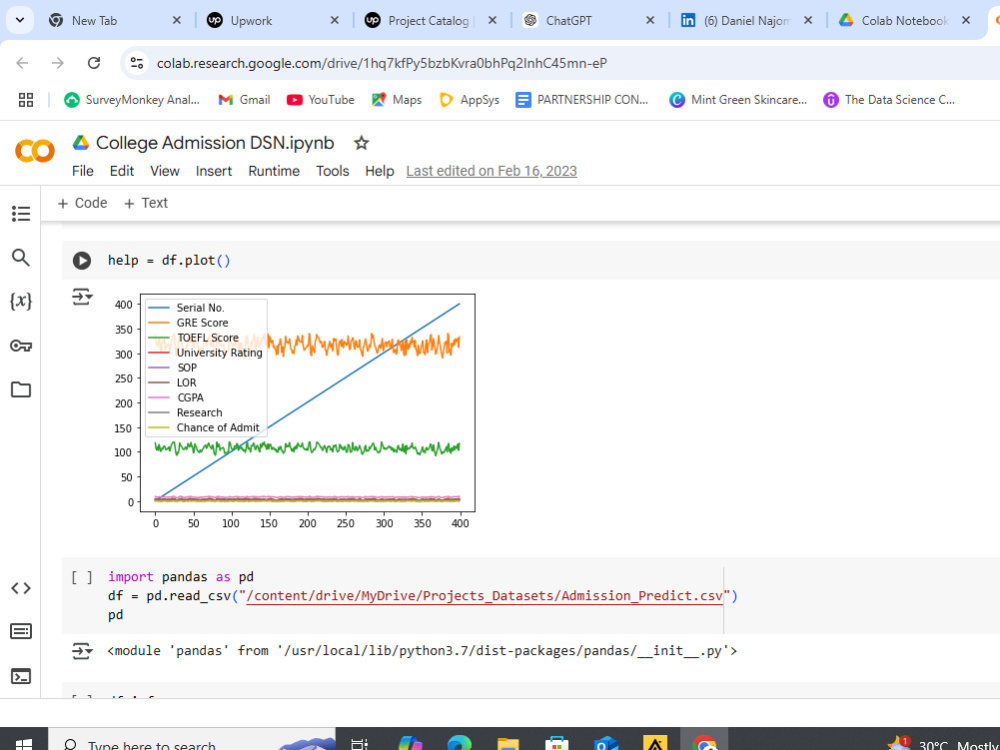Star the College Admission DSN notebook
1000x750 pixels.
pyautogui.click(x=362, y=143)
